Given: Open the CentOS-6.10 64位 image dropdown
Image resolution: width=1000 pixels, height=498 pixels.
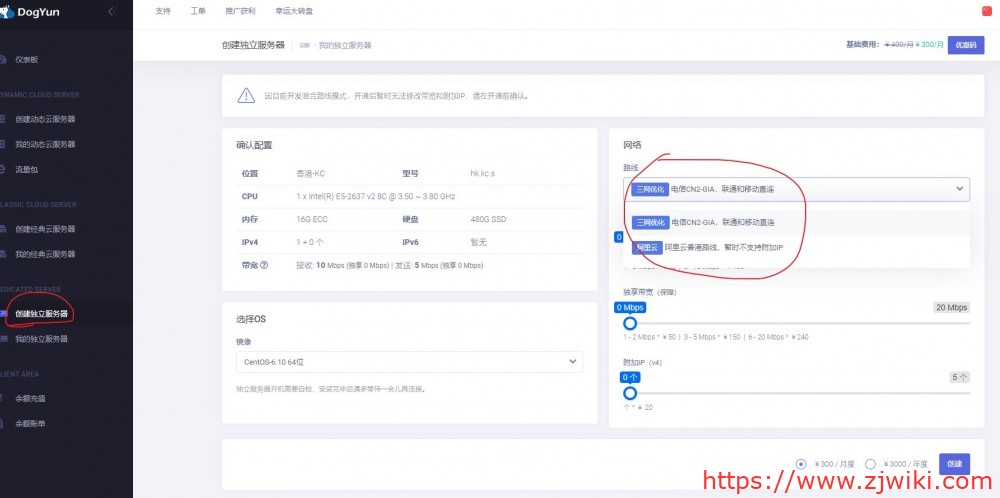Looking at the screenshot, I should click(x=409, y=362).
